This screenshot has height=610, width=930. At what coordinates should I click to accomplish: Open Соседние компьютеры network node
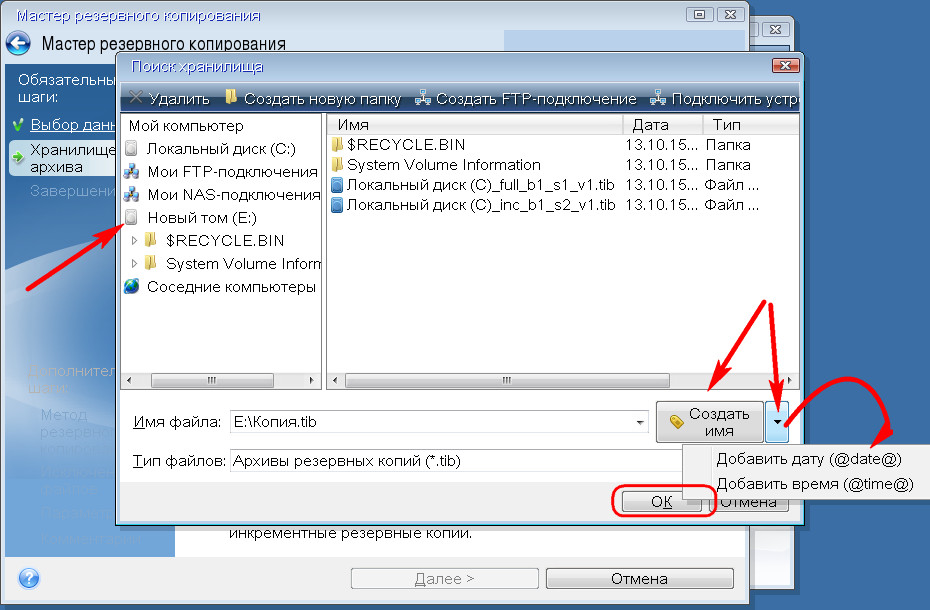coord(230,286)
